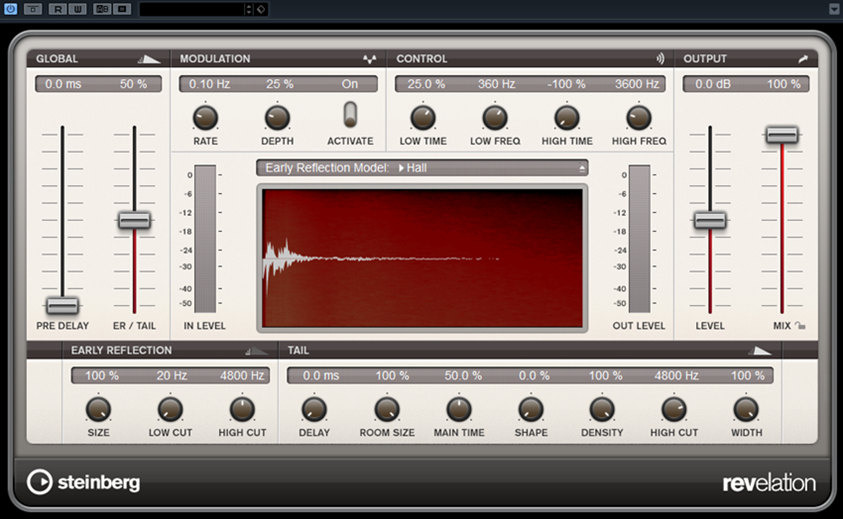Click the REVelation plugin name logo
This screenshot has height=519, width=843.
point(769,483)
